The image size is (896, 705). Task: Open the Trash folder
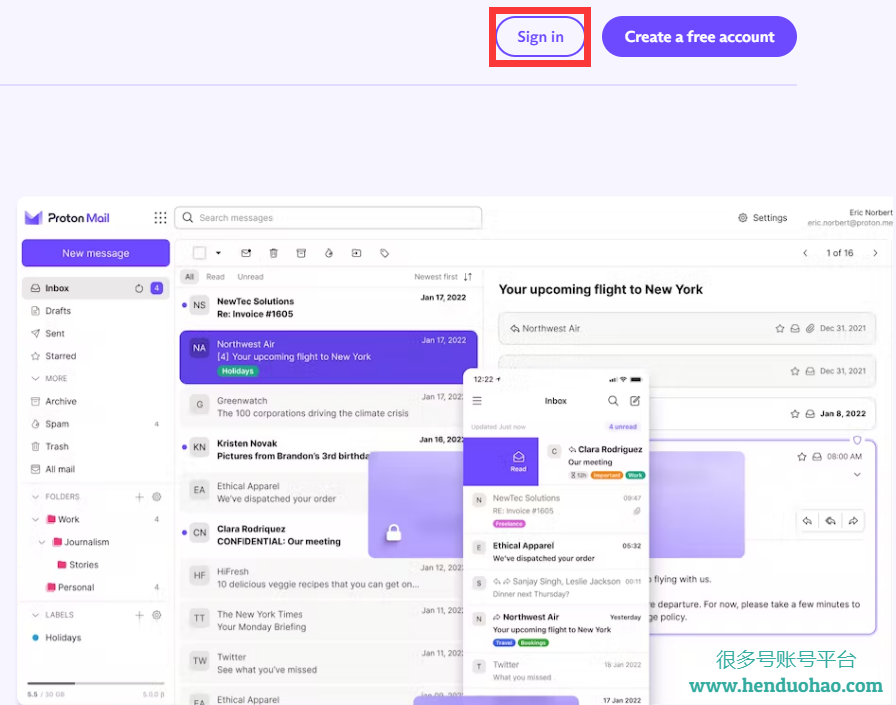click(95, 446)
